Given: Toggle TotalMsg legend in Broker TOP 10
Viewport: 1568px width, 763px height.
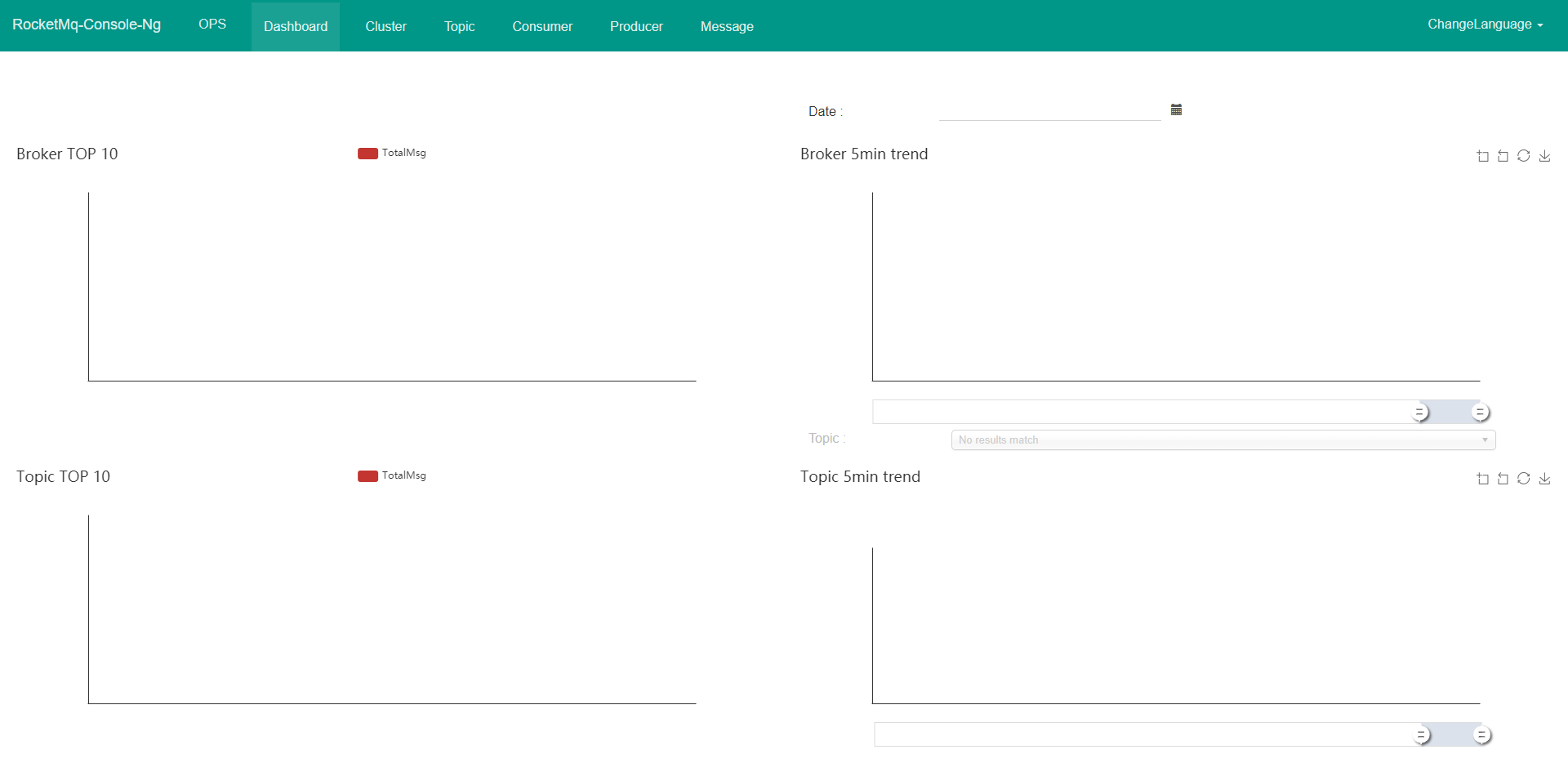Looking at the screenshot, I should tap(392, 153).
